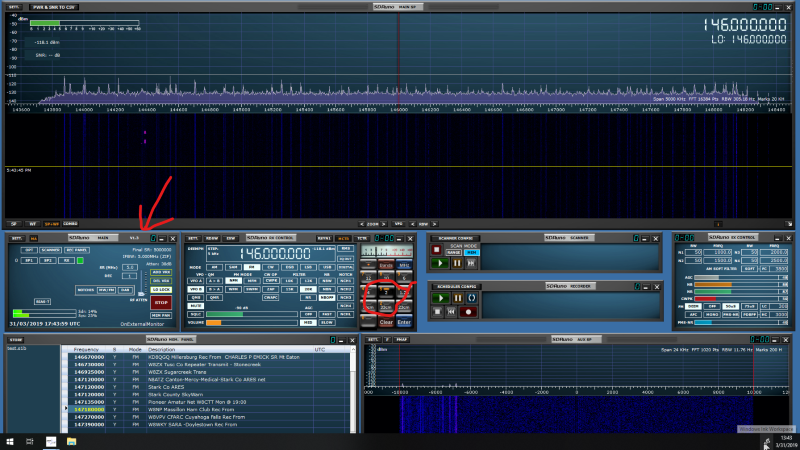The width and height of the screenshot is (800, 450).
Task: Skip forward in the Scanner panel
Action: pos(471,263)
